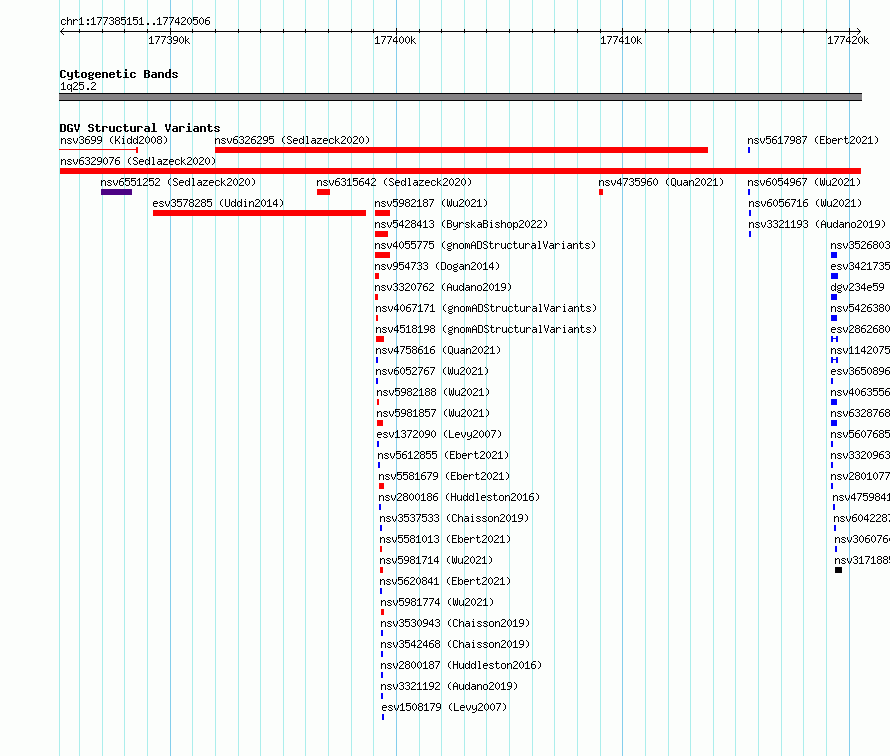
Task: Click nsv5581013 (Ebert2021) label
Action: pyautogui.click(x=445, y=539)
